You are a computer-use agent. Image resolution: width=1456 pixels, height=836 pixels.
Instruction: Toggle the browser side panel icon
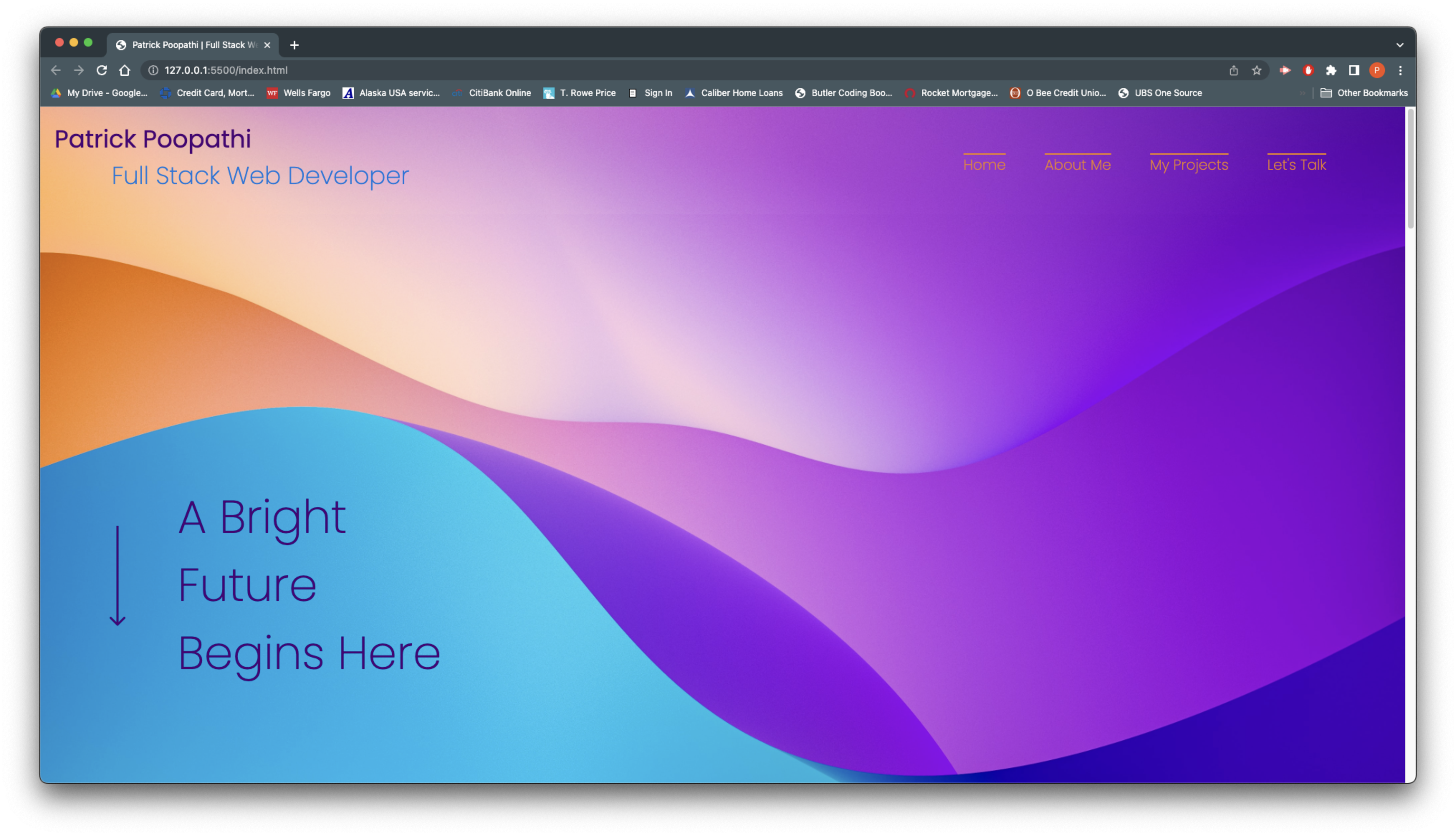point(1354,70)
